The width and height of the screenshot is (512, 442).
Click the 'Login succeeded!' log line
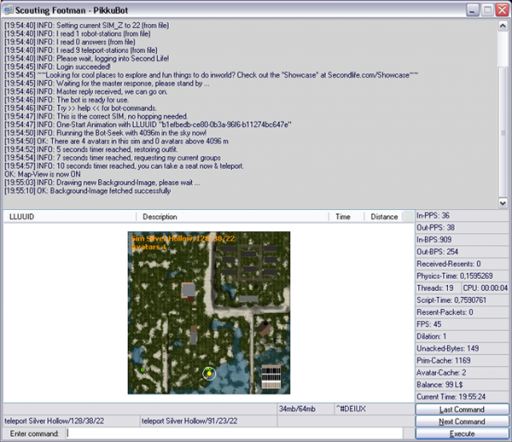57,67
